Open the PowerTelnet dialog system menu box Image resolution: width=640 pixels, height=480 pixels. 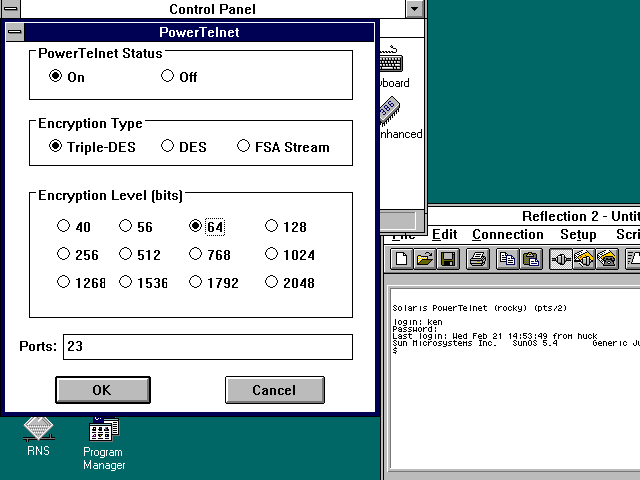click(x=15, y=32)
